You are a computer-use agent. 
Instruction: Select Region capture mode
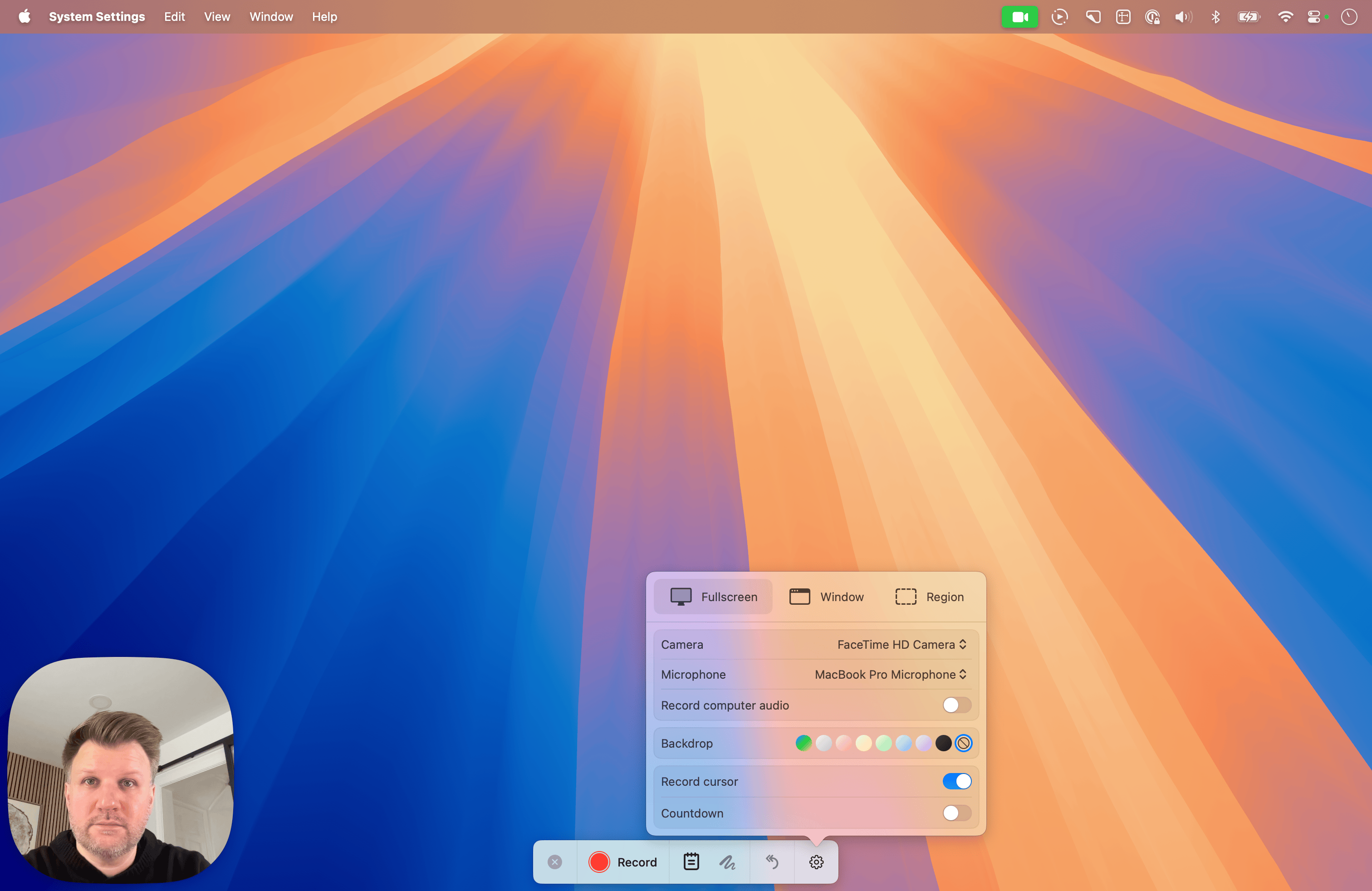tap(929, 597)
